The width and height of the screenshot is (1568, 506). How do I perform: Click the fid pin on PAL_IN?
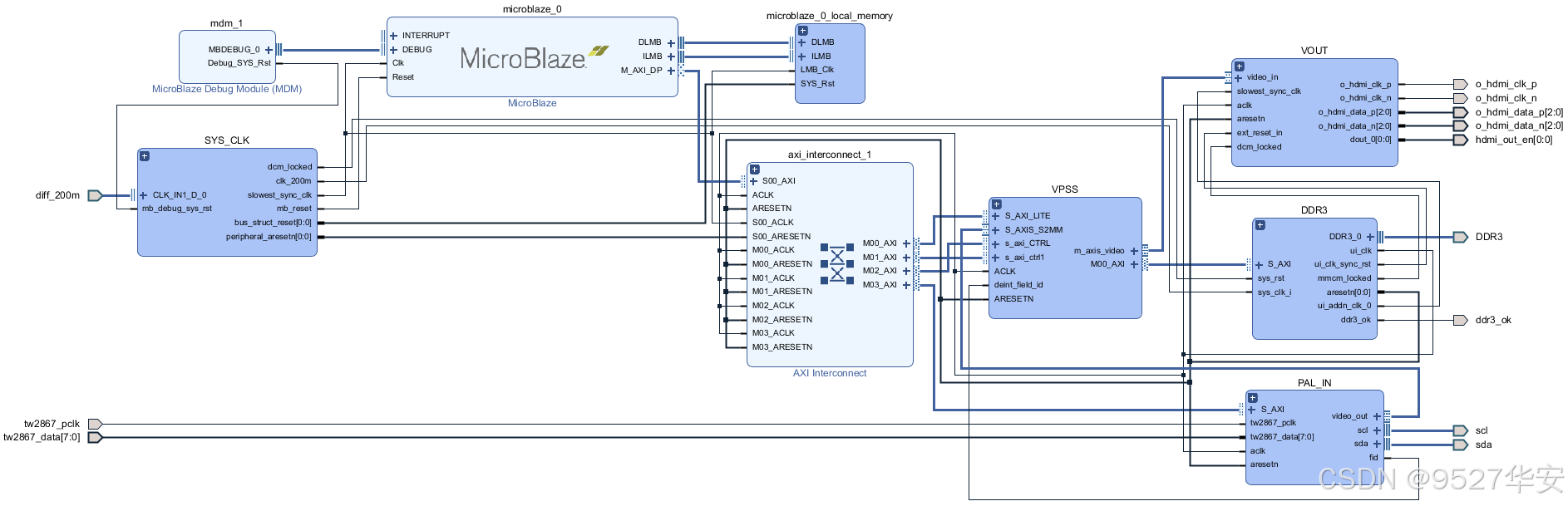pyautogui.click(x=1373, y=458)
